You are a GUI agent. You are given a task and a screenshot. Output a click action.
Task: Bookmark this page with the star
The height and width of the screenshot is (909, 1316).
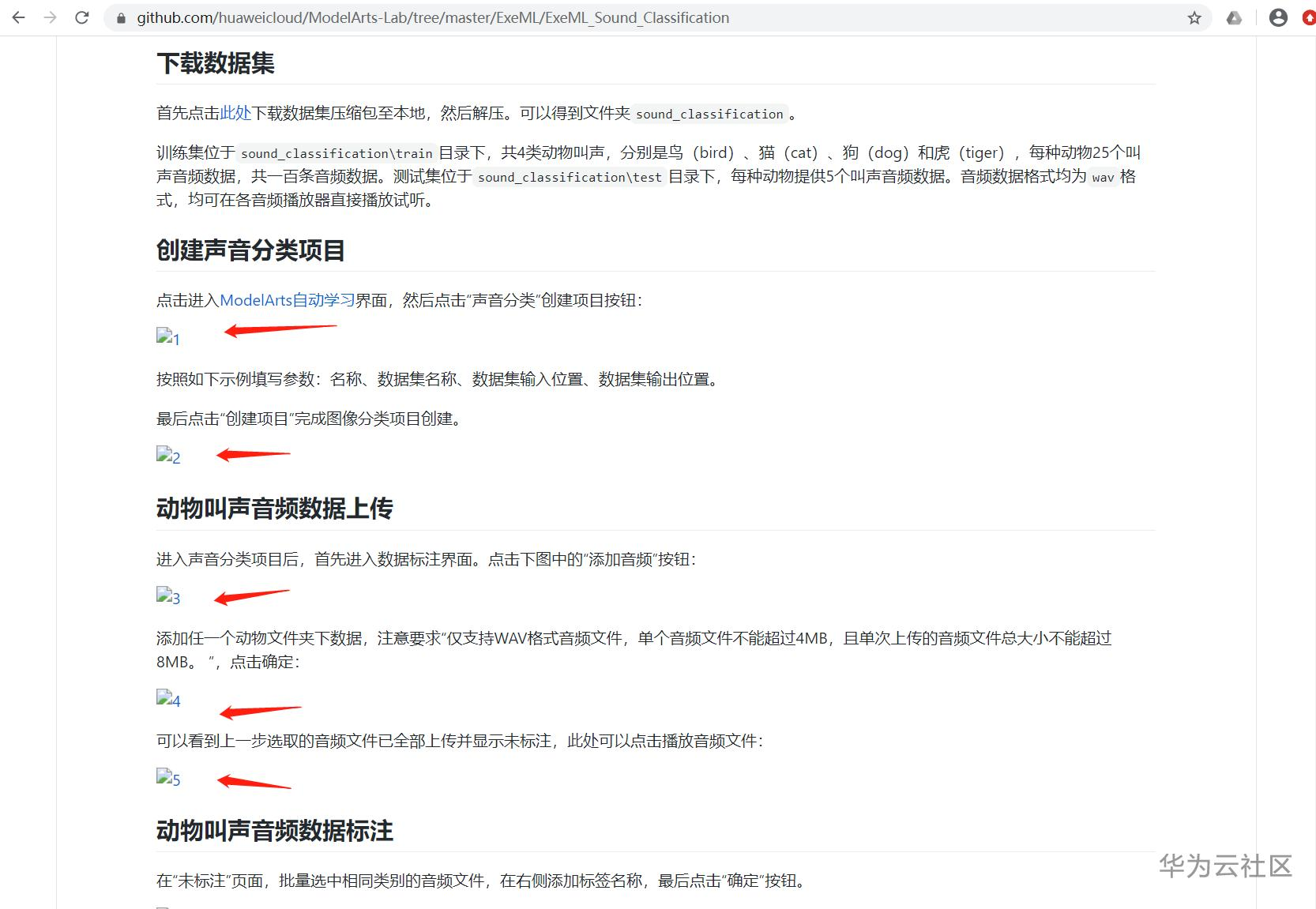1194,17
